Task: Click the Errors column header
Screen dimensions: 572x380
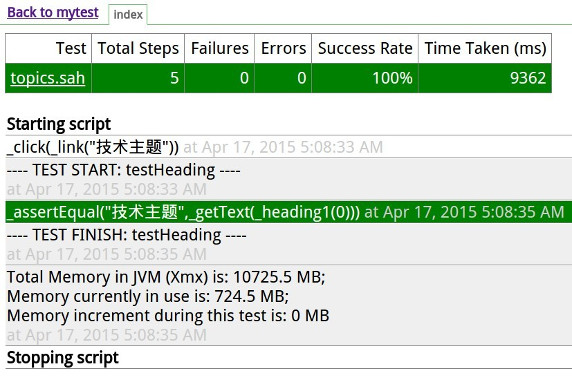Action: (283, 48)
